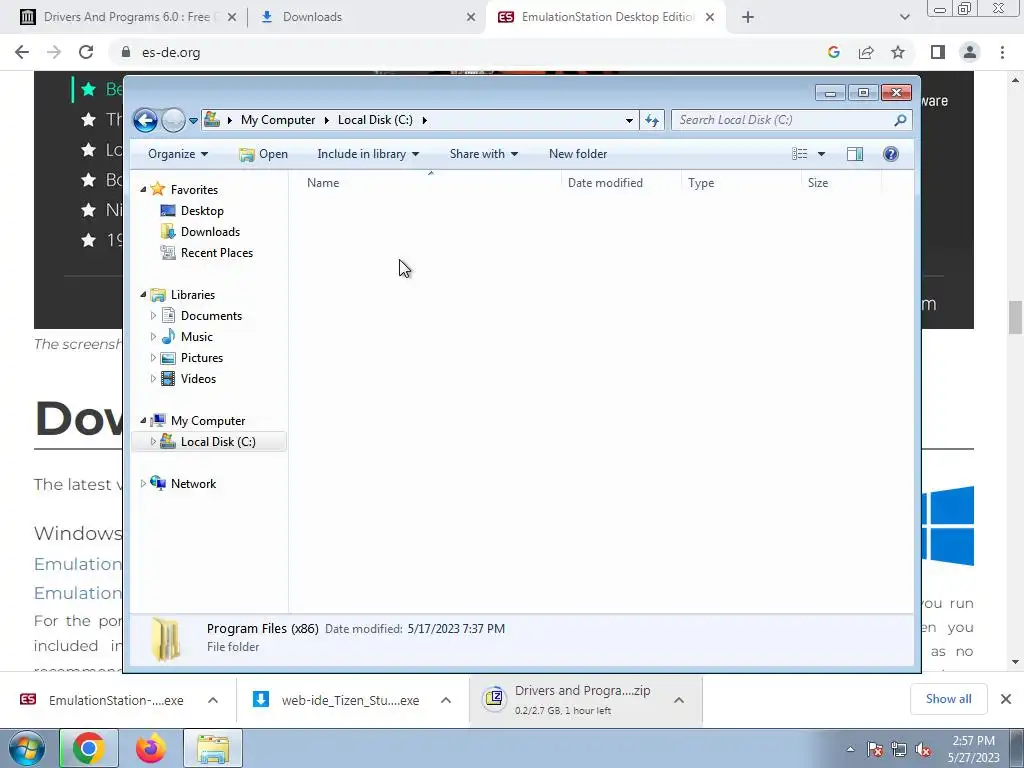Open menu for web-ide_Tizen_Stu exe download

(x=446, y=700)
